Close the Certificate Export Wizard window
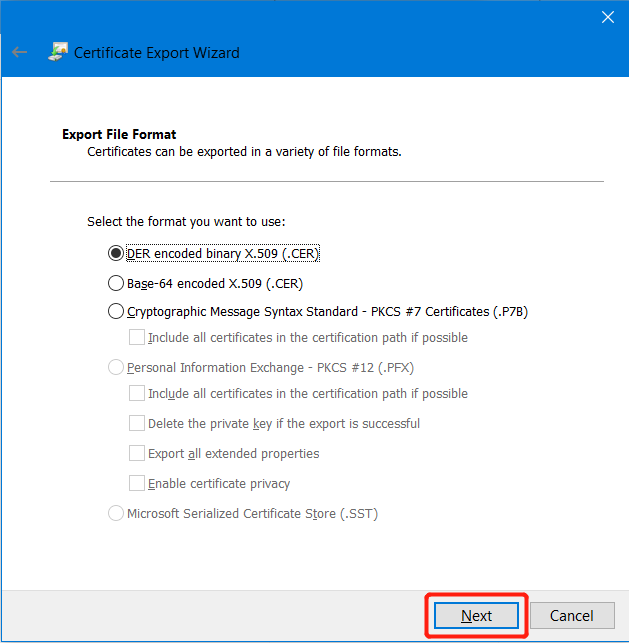The height and width of the screenshot is (643, 629). tap(607, 17)
